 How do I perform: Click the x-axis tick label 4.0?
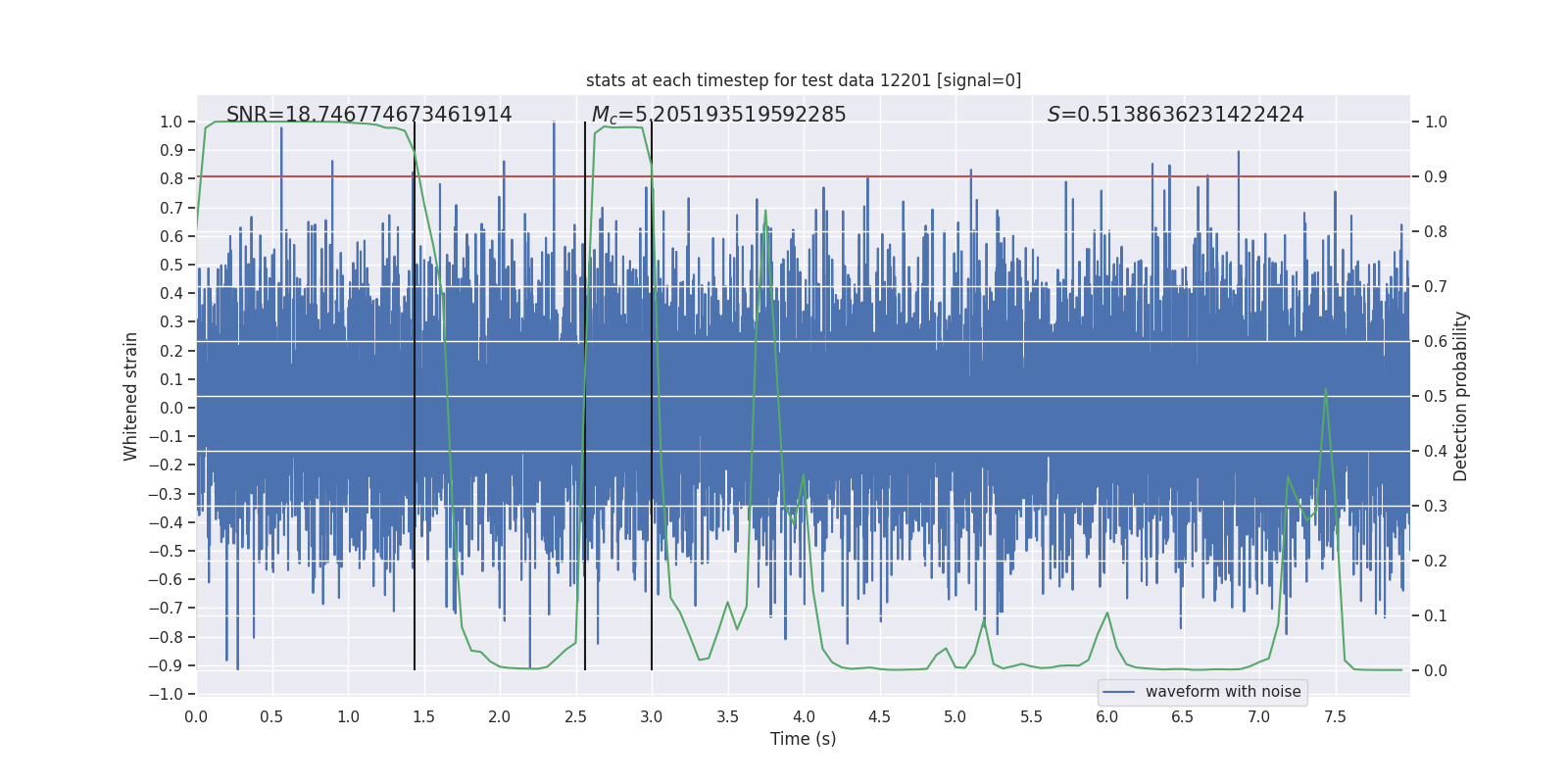coord(804,717)
